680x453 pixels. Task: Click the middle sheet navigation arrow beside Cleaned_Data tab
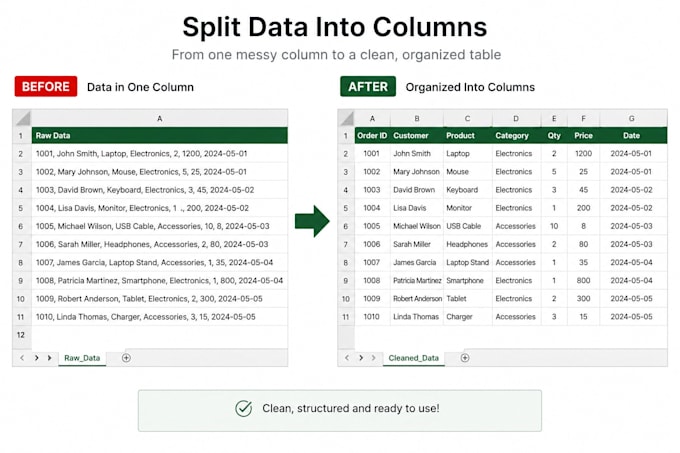tap(361, 358)
